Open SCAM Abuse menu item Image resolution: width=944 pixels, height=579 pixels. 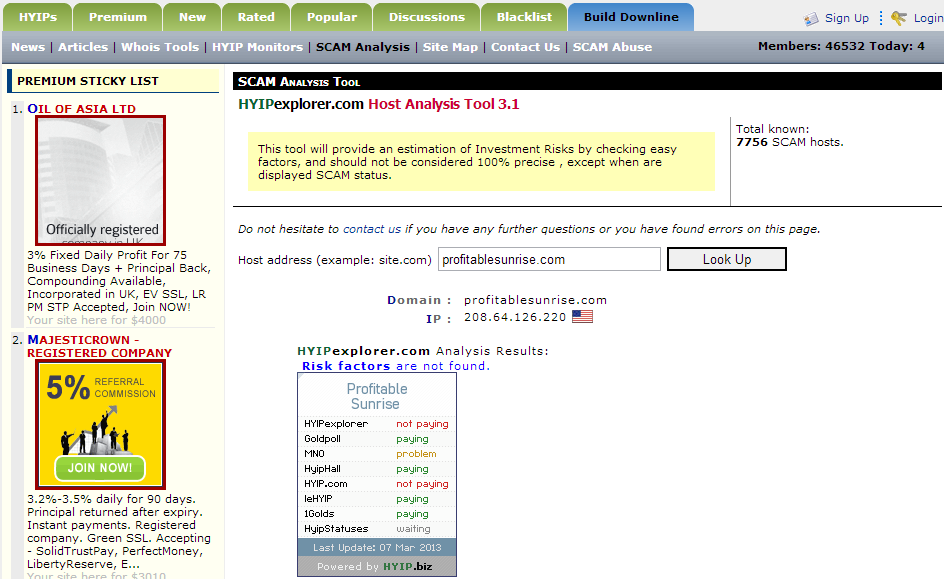[x=612, y=47]
